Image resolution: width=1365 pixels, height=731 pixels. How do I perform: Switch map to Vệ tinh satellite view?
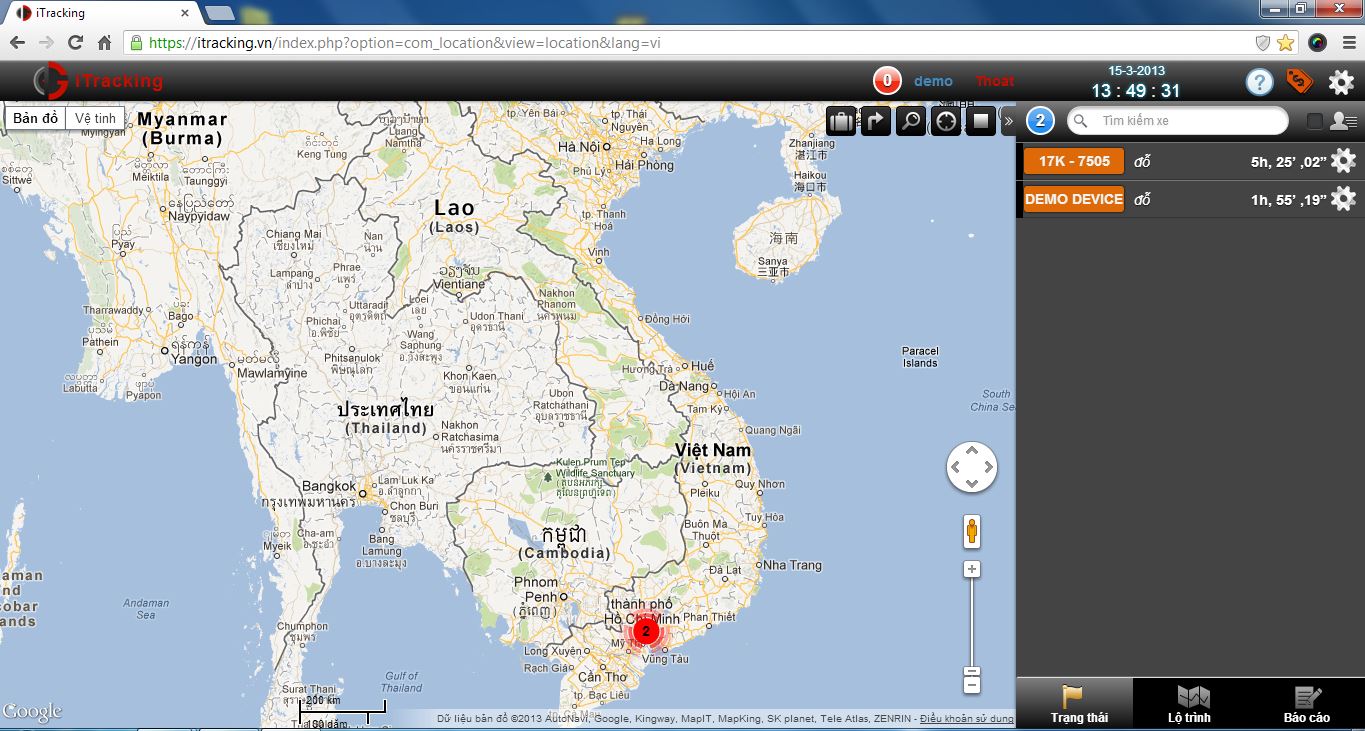(96, 118)
